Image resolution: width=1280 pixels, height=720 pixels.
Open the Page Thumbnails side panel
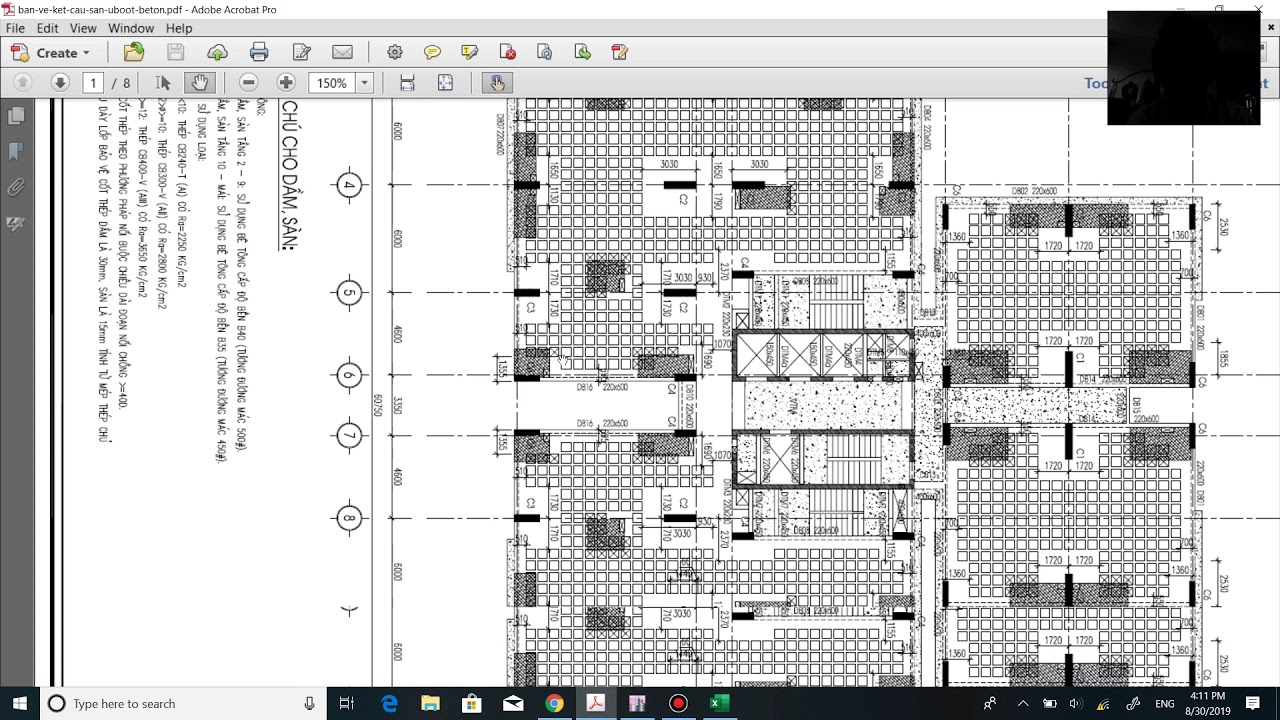[x=16, y=116]
